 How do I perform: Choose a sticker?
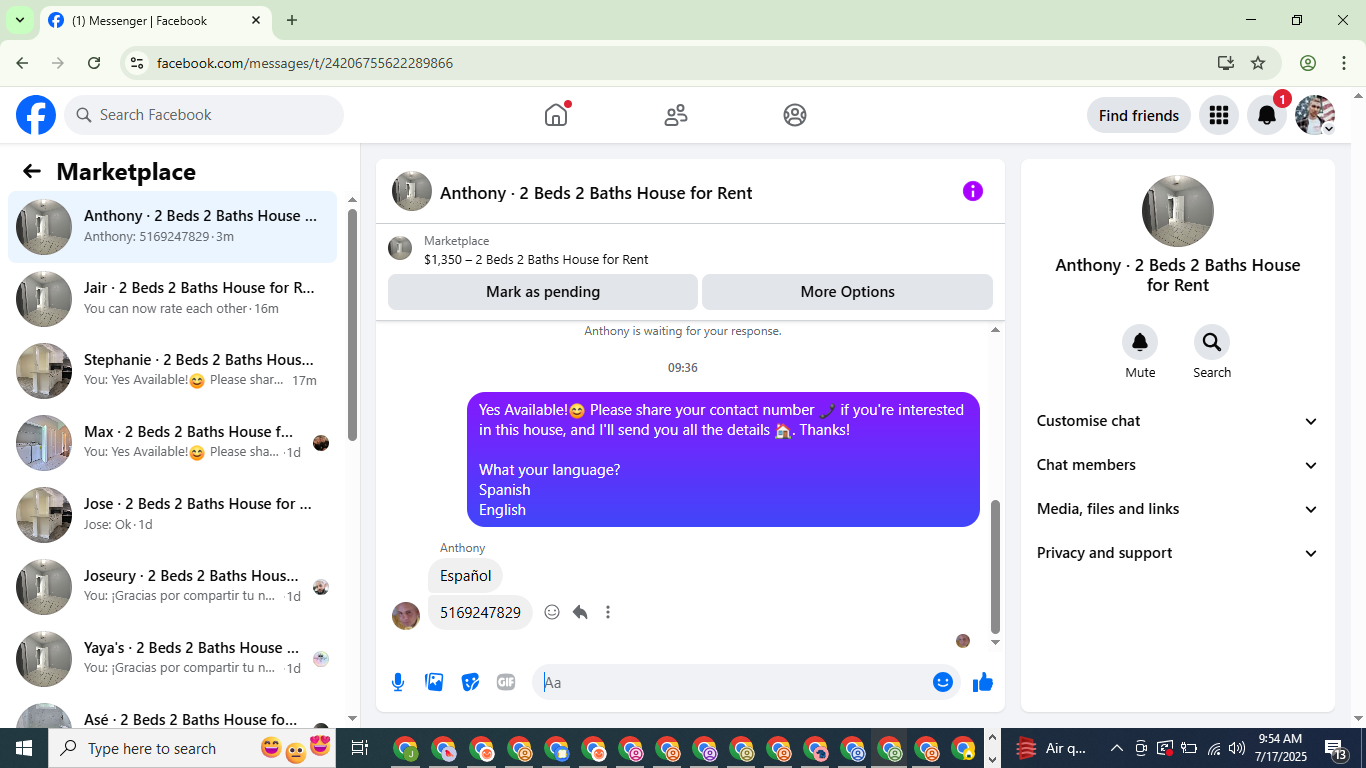[470, 682]
